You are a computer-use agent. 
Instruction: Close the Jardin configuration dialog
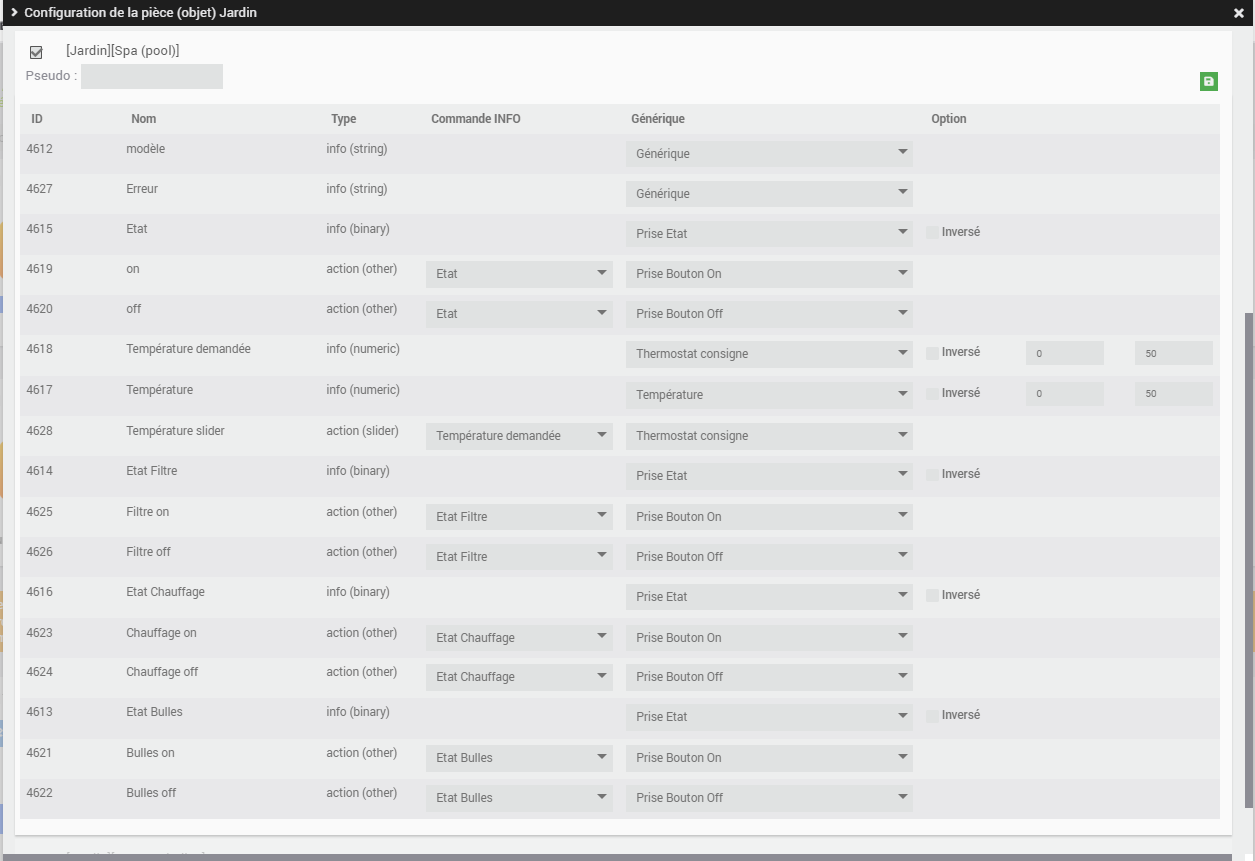coord(1239,13)
